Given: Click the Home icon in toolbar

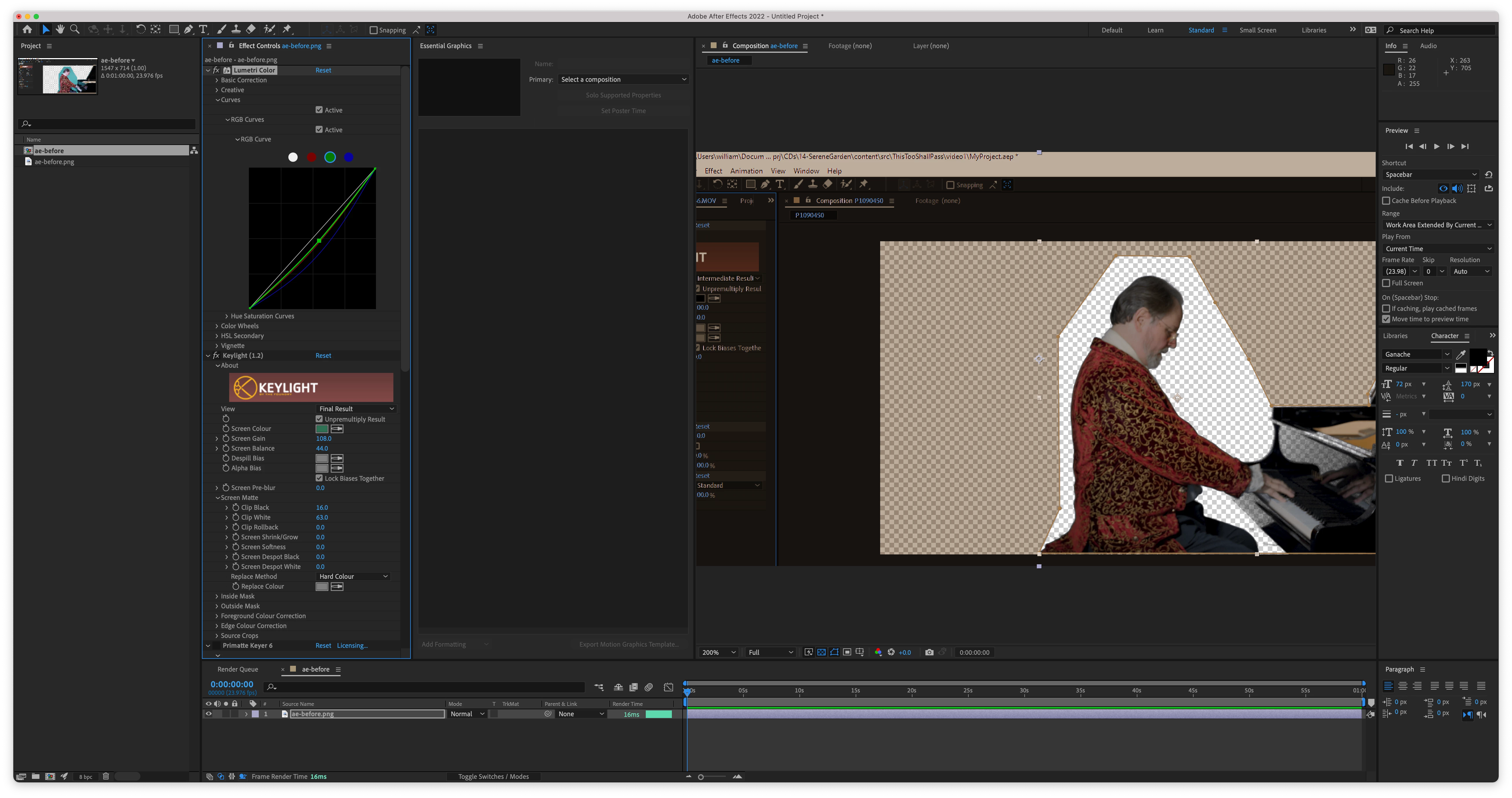Looking at the screenshot, I should (x=27, y=29).
